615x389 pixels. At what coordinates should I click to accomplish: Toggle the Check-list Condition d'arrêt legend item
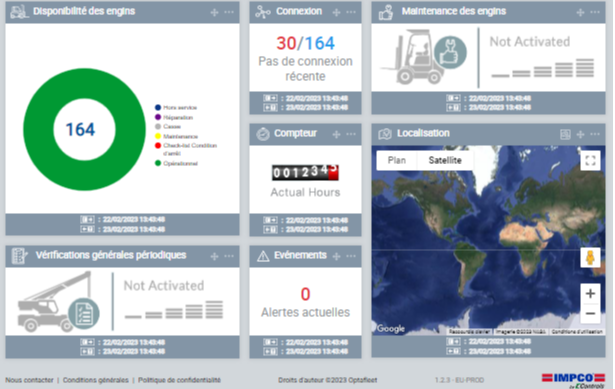(186, 149)
